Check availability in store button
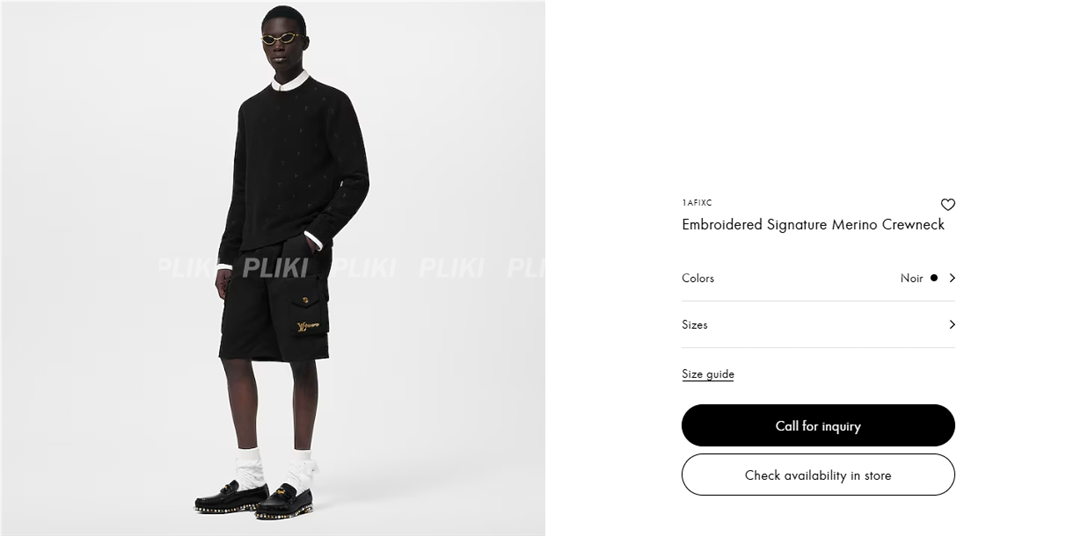Viewport: 1080px width, 536px height. coord(818,475)
